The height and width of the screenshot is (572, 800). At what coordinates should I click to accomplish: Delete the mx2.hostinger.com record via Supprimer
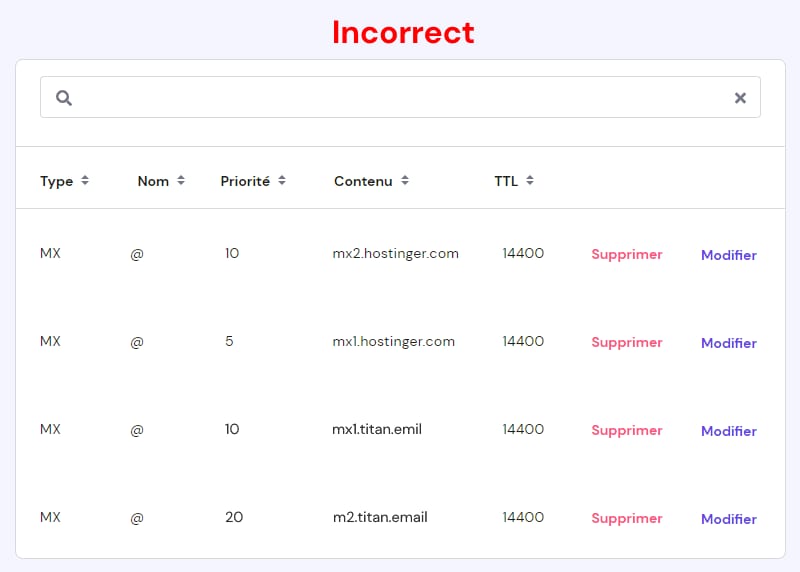coord(627,254)
